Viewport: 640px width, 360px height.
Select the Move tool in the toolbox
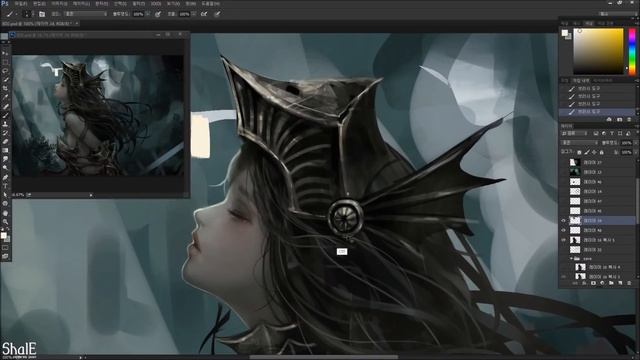tap(5, 53)
